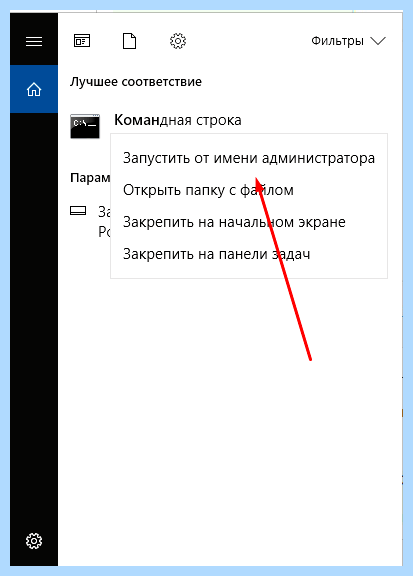Choose Запустить от имени администратора
This screenshot has width=413, height=576.
coord(249,158)
